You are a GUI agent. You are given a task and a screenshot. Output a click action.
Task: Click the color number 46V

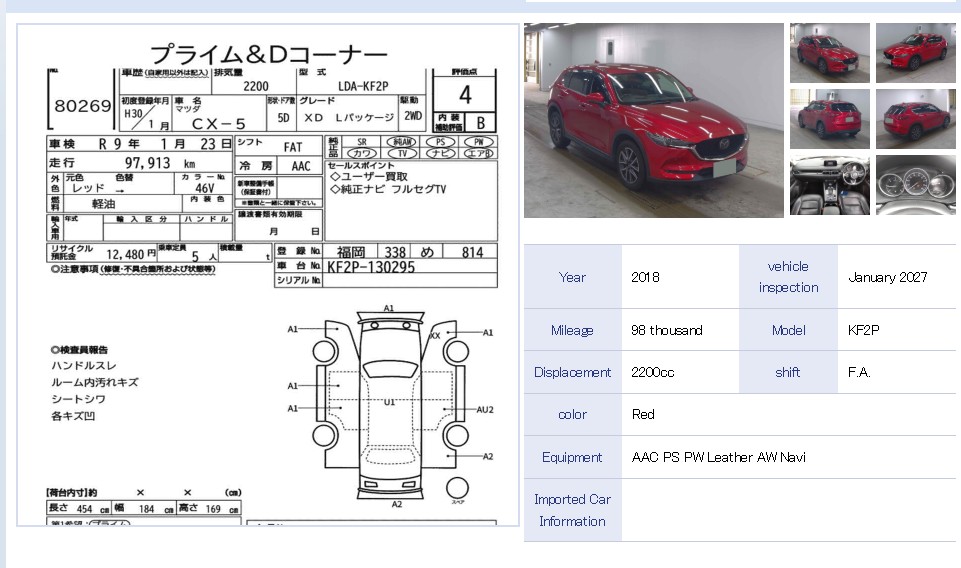(x=205, y=188)
